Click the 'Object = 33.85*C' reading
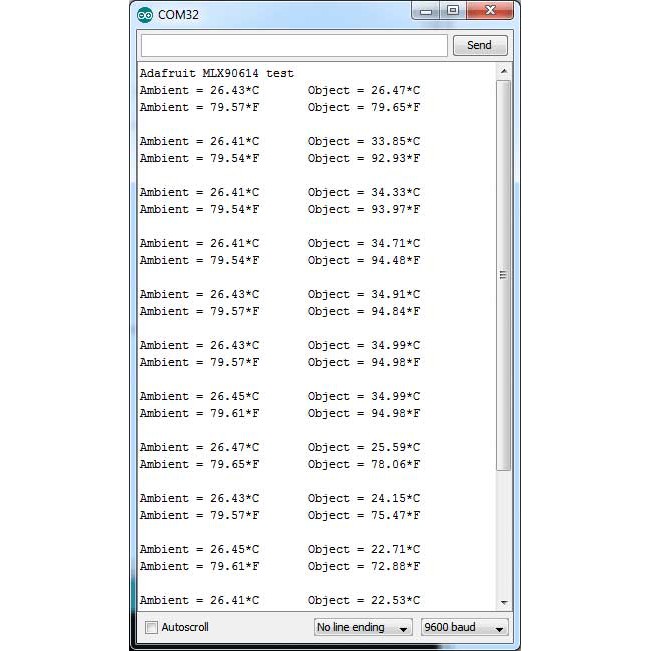 tap(364, 142)
